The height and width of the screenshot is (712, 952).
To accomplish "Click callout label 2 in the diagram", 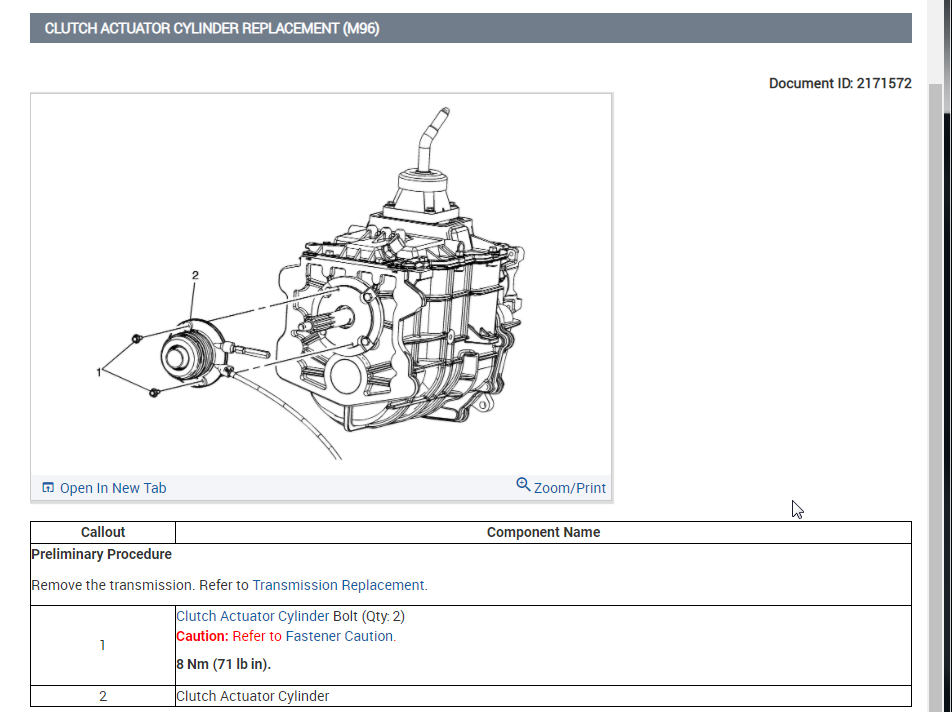I will pyautogui.click(x=195, y=275).
